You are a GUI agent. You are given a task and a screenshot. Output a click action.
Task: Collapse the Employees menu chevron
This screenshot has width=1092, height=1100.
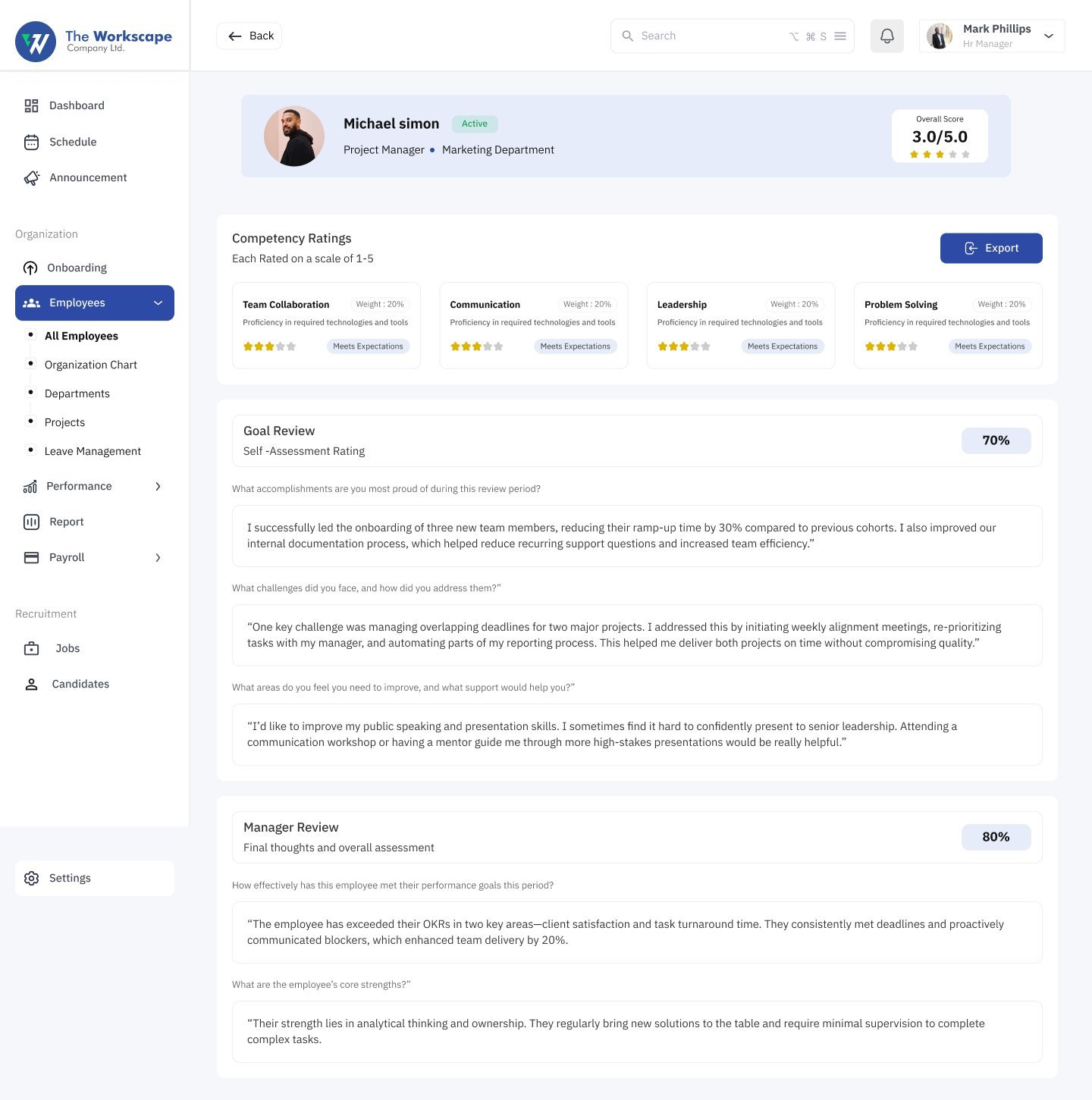158,303
